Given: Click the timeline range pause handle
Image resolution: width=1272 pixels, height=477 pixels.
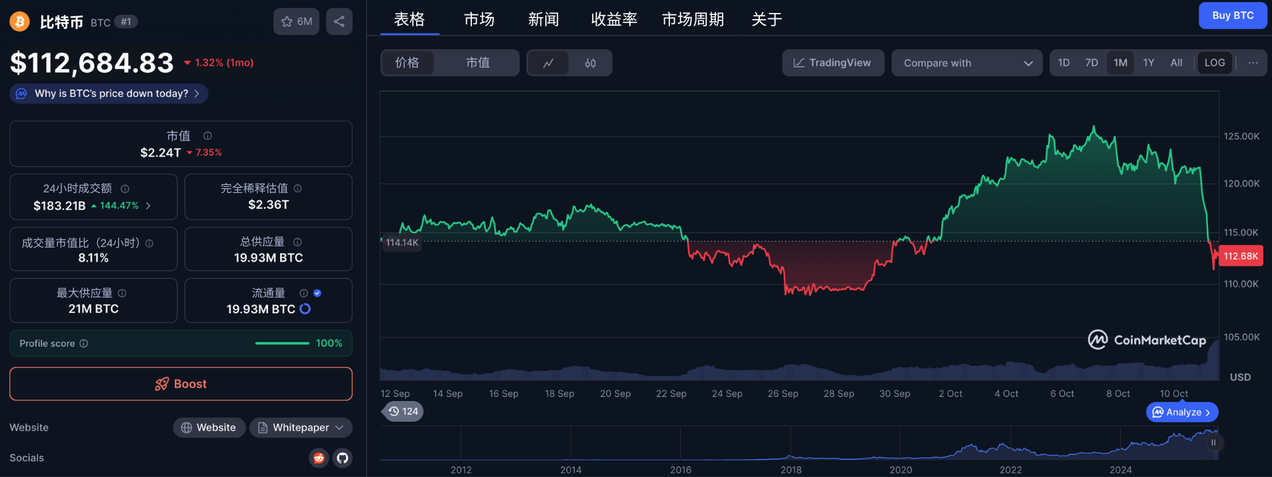Looking at the screenshot, I should [1213, 443].
